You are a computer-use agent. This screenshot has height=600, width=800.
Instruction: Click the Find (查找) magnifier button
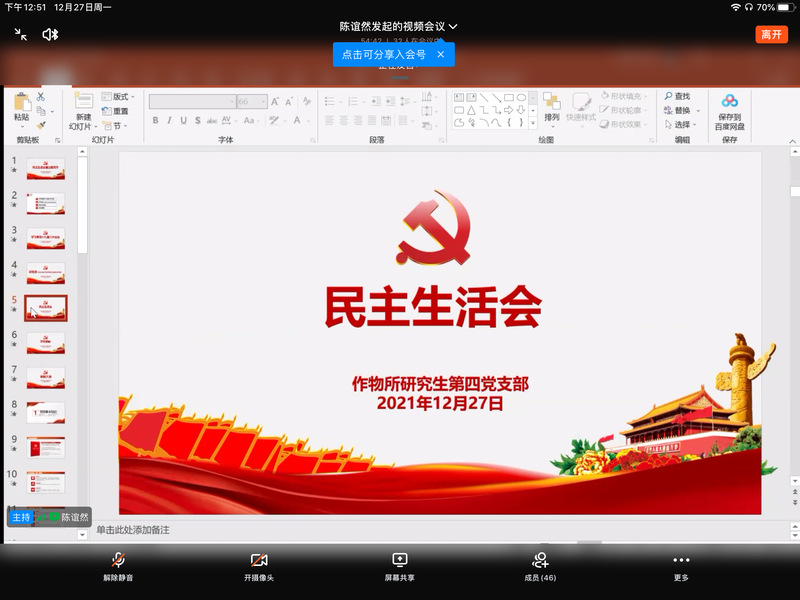coord(678,96)
